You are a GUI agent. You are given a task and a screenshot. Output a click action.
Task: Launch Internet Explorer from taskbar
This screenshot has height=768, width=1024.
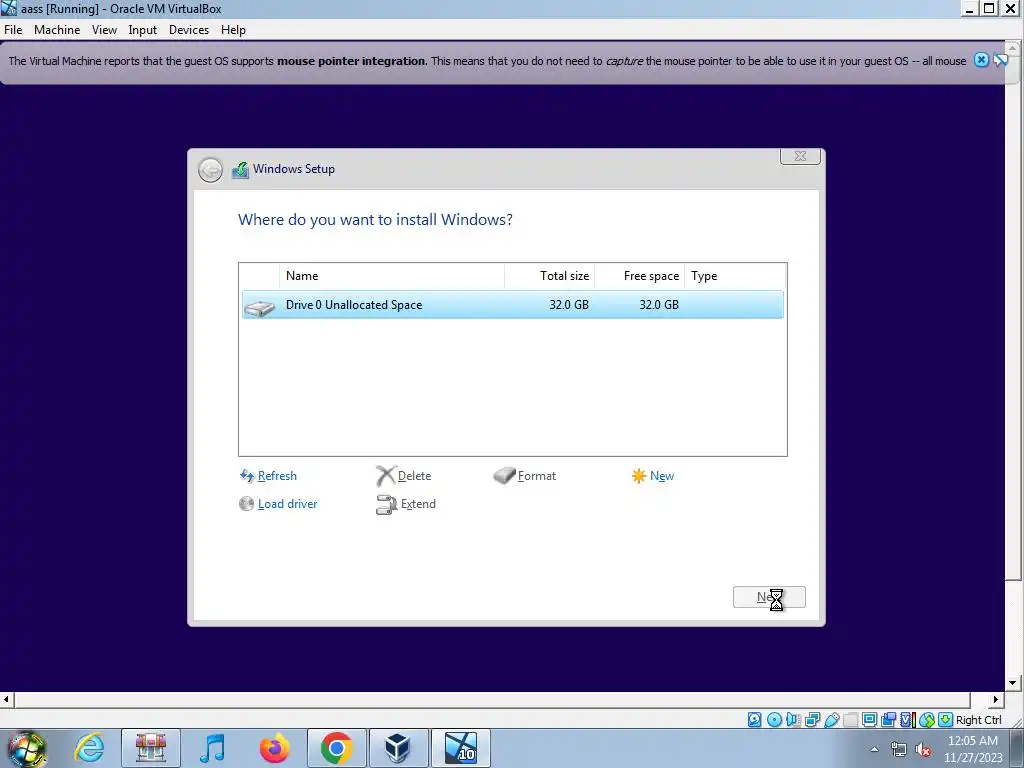pos(89,748)
